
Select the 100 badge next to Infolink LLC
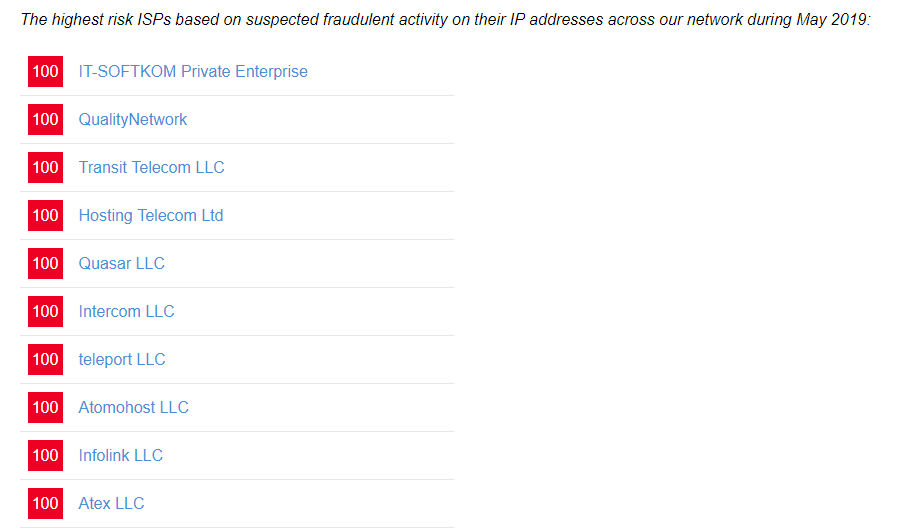coord(45,456)
